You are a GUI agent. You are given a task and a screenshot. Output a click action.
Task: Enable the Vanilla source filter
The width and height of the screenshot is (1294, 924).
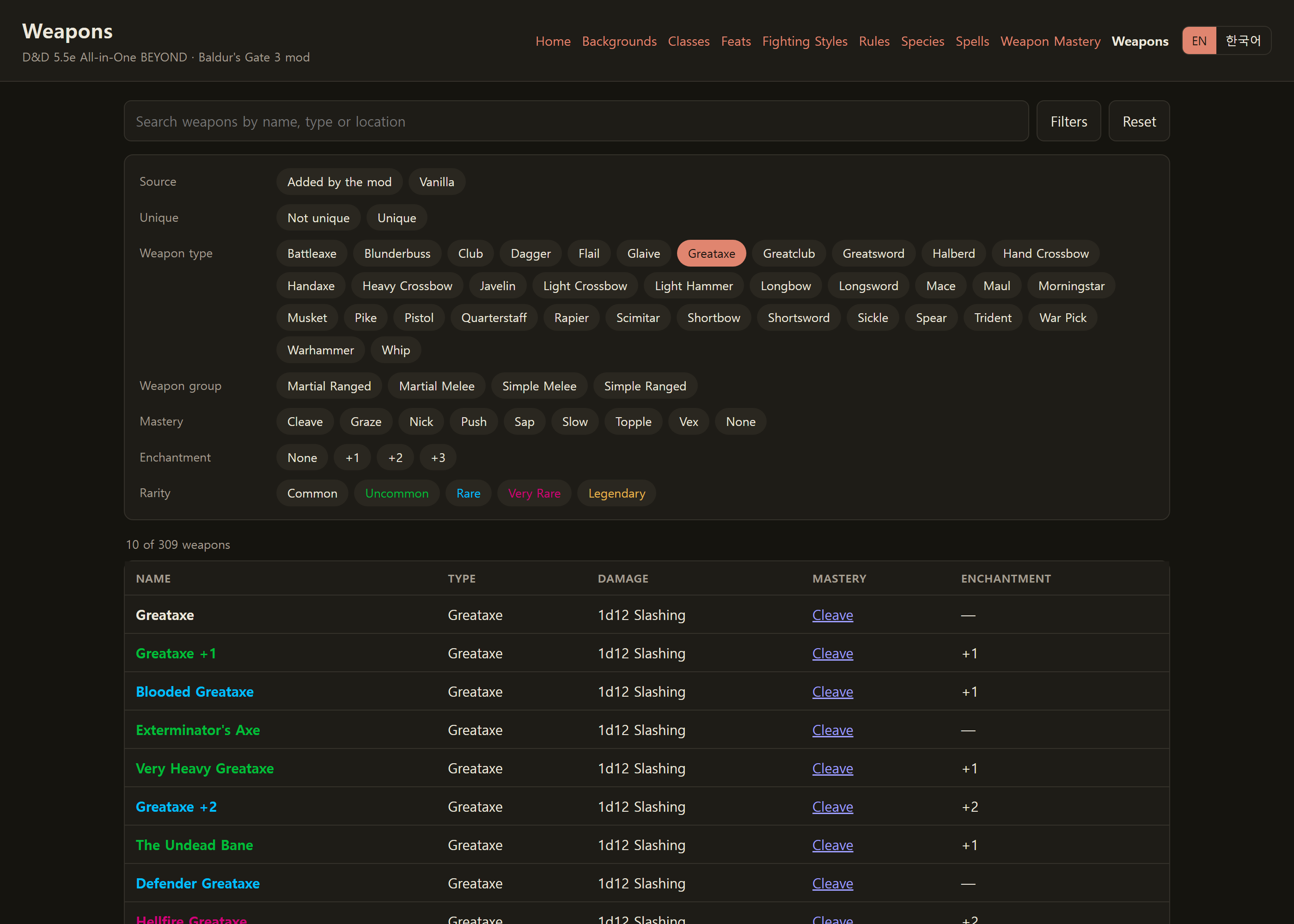pyautogui.click(x=436, y=182)
